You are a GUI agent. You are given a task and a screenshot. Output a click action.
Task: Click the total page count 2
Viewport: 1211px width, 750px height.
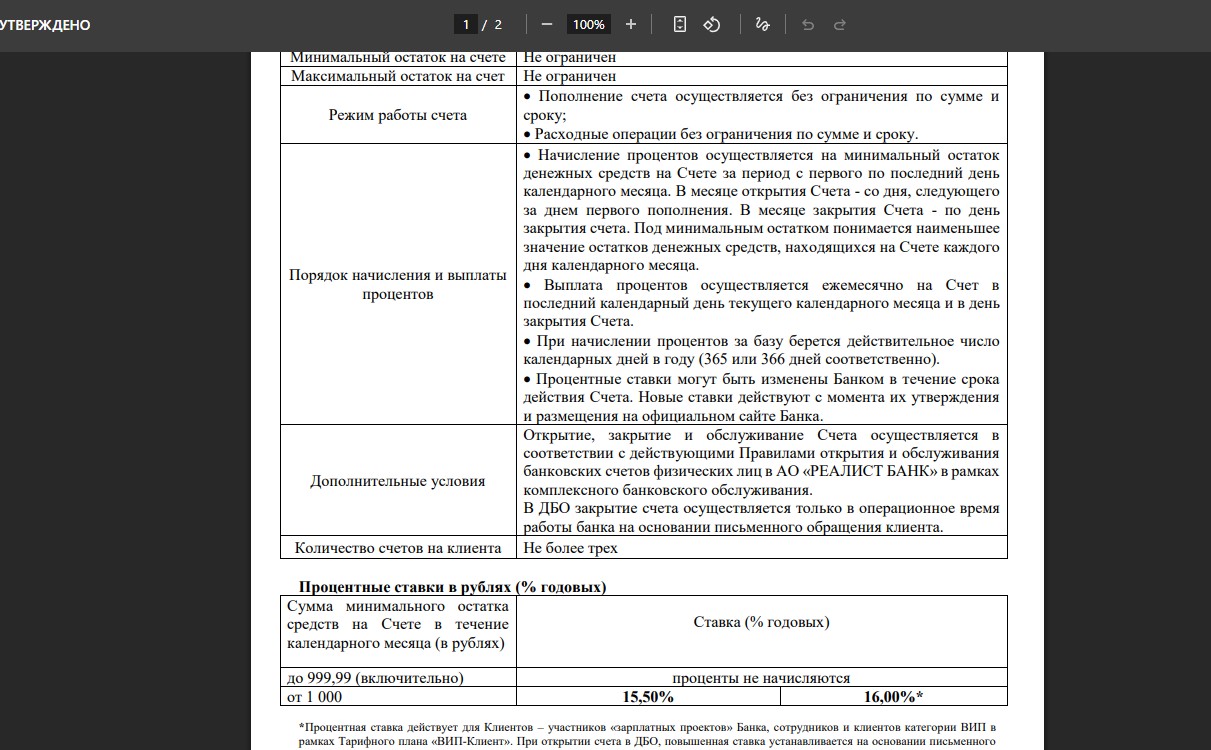[498, 24]
